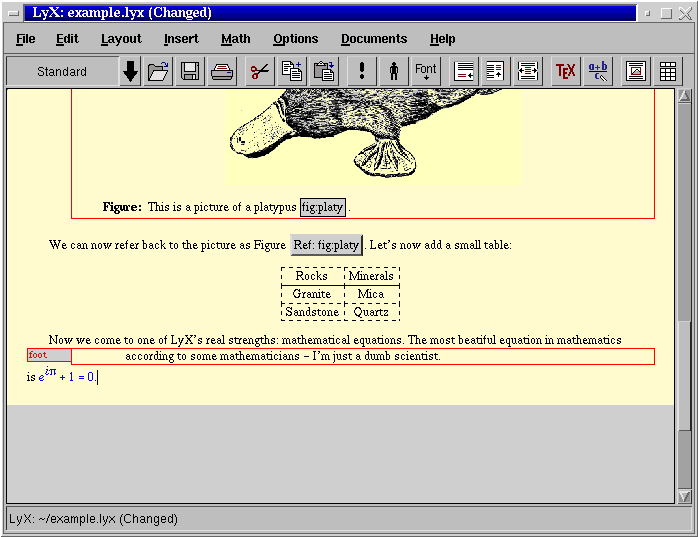698x537 pixels.
Task: Open the Options menu
Action: point(296,39)
